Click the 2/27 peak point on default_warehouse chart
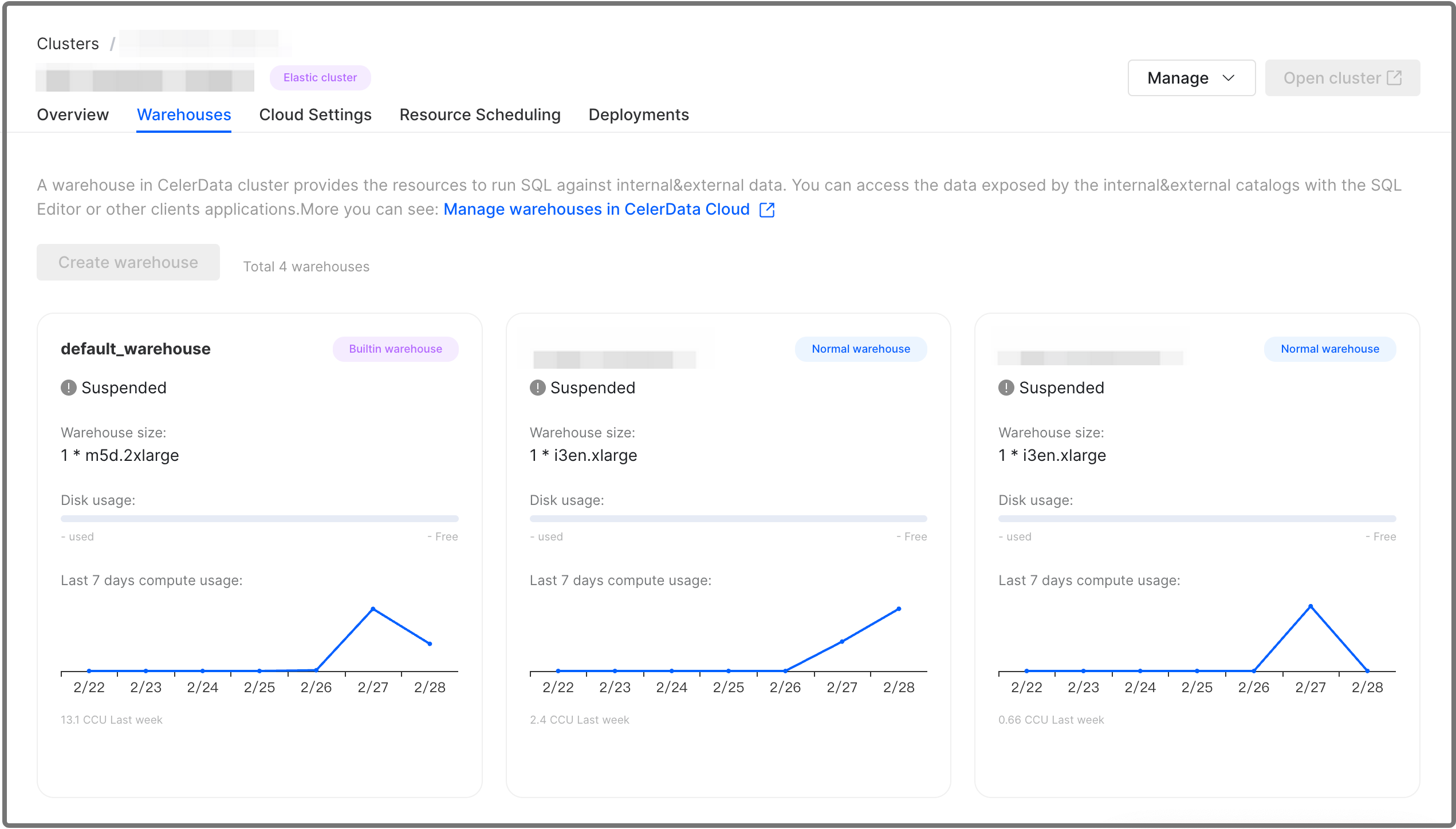Screen dimensions: 1456x829 click(x=373, y=609)
